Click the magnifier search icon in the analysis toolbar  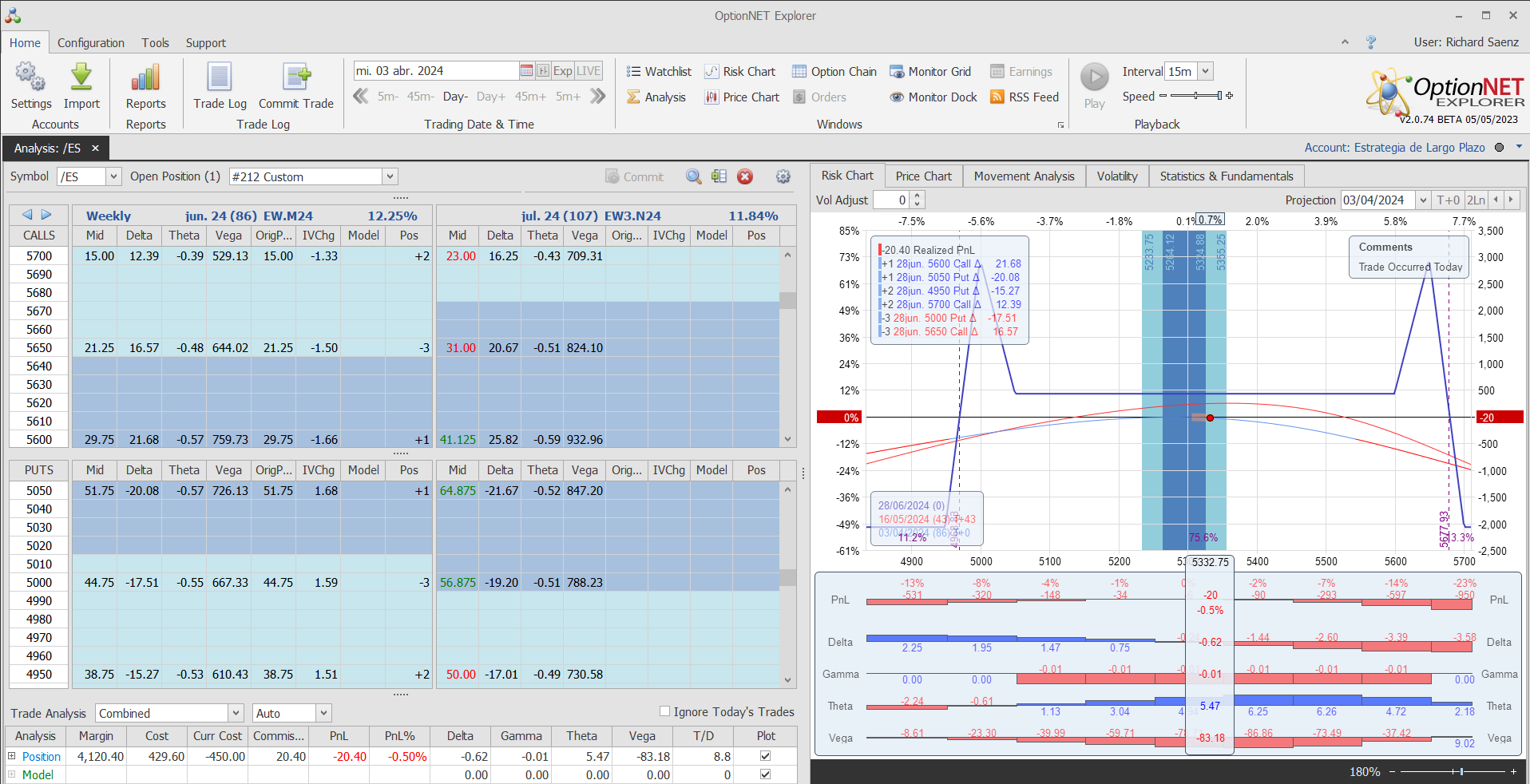point(694,176)
